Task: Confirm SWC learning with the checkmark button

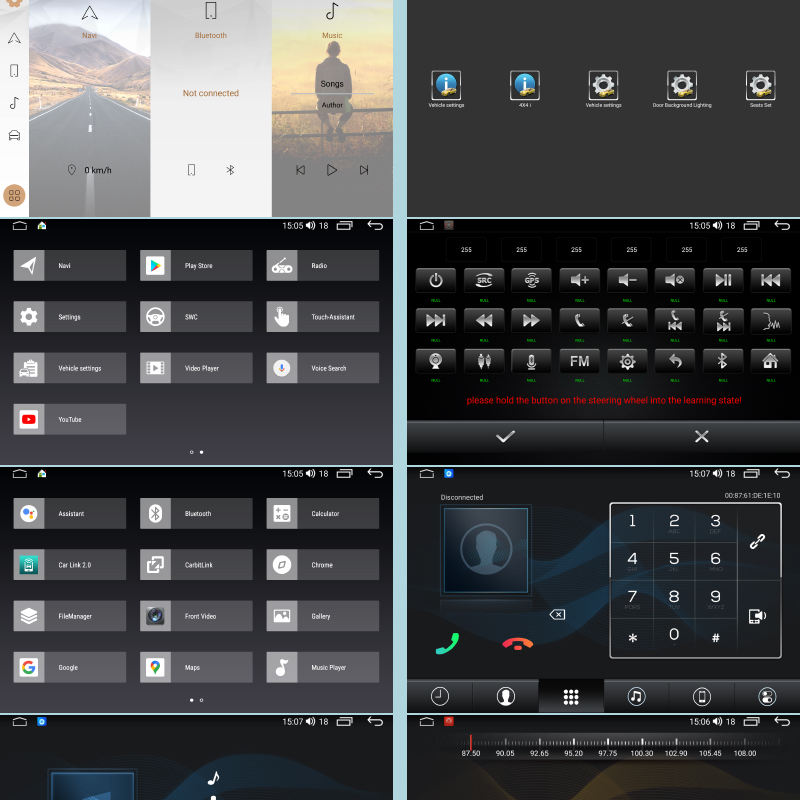Action: (505, 437)
